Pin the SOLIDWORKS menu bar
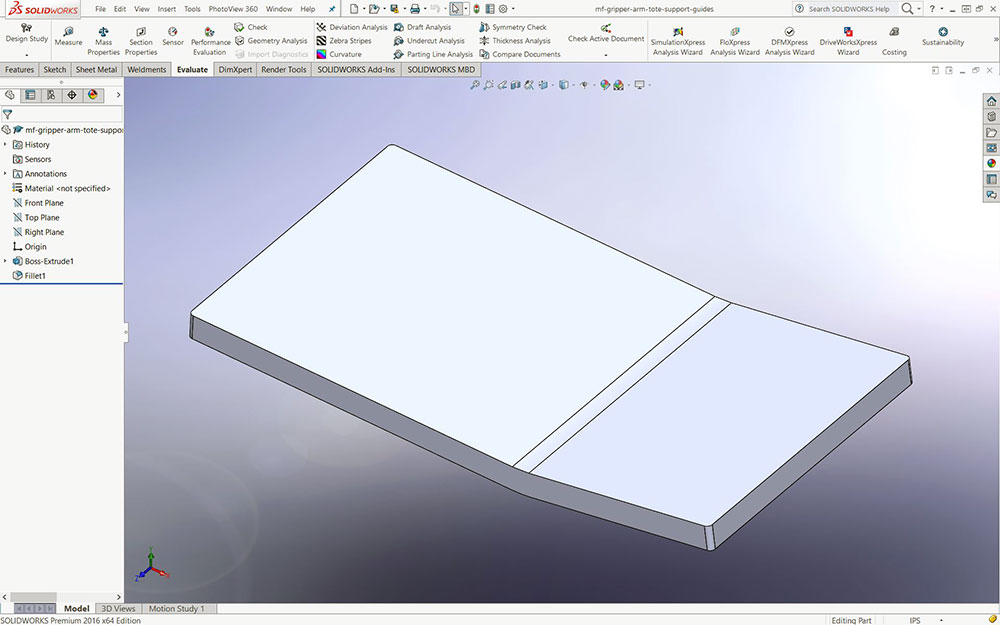The image size is (1000, 625). (x=332, y=9)
